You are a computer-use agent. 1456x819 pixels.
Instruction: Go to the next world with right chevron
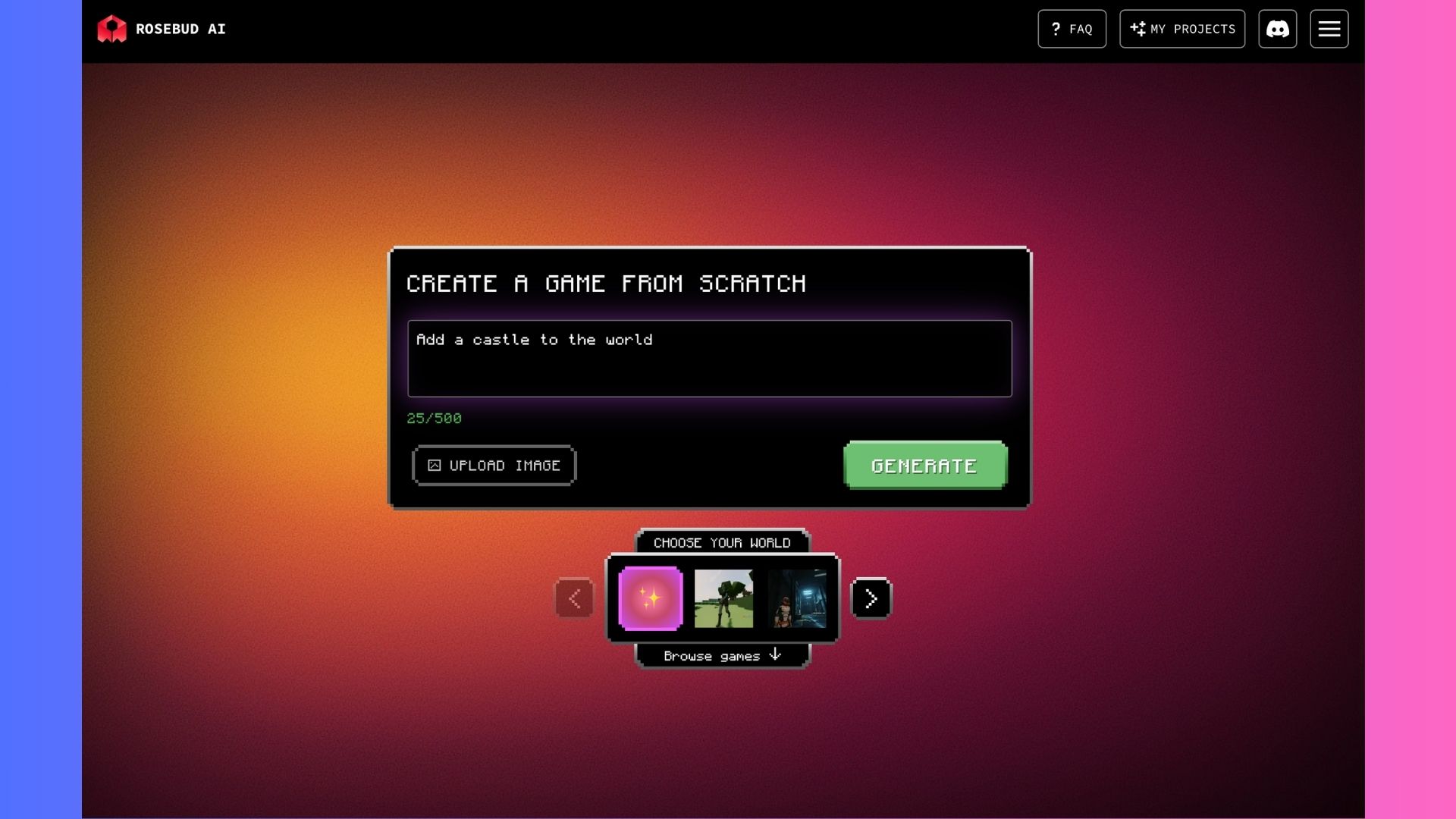click(x=871, y=599)
